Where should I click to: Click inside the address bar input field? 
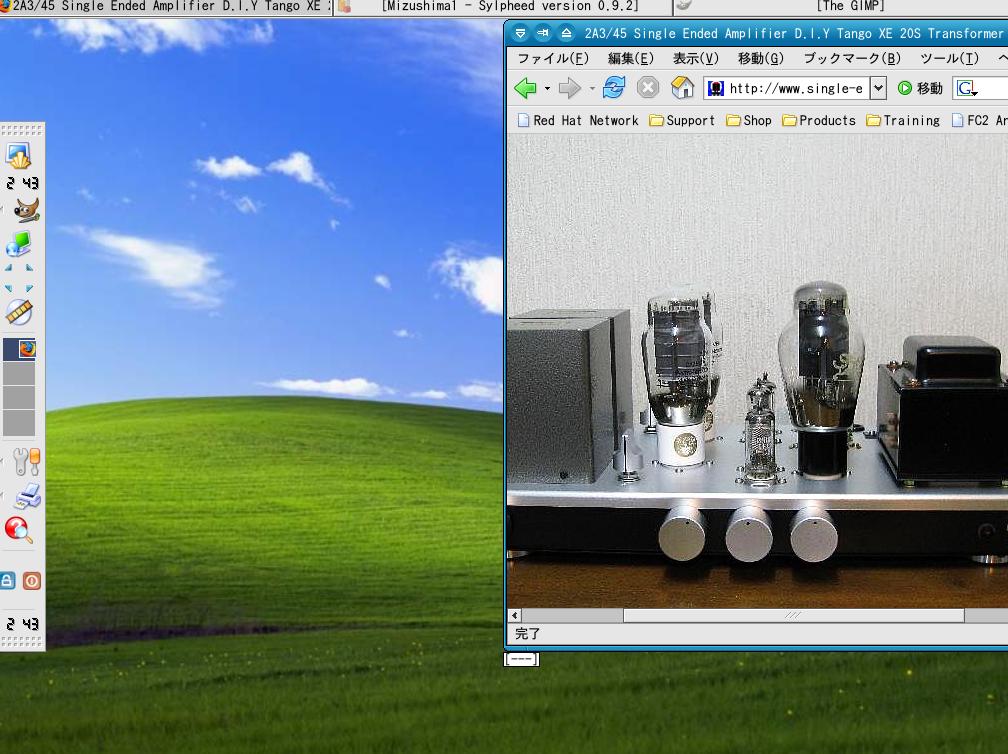790,88
